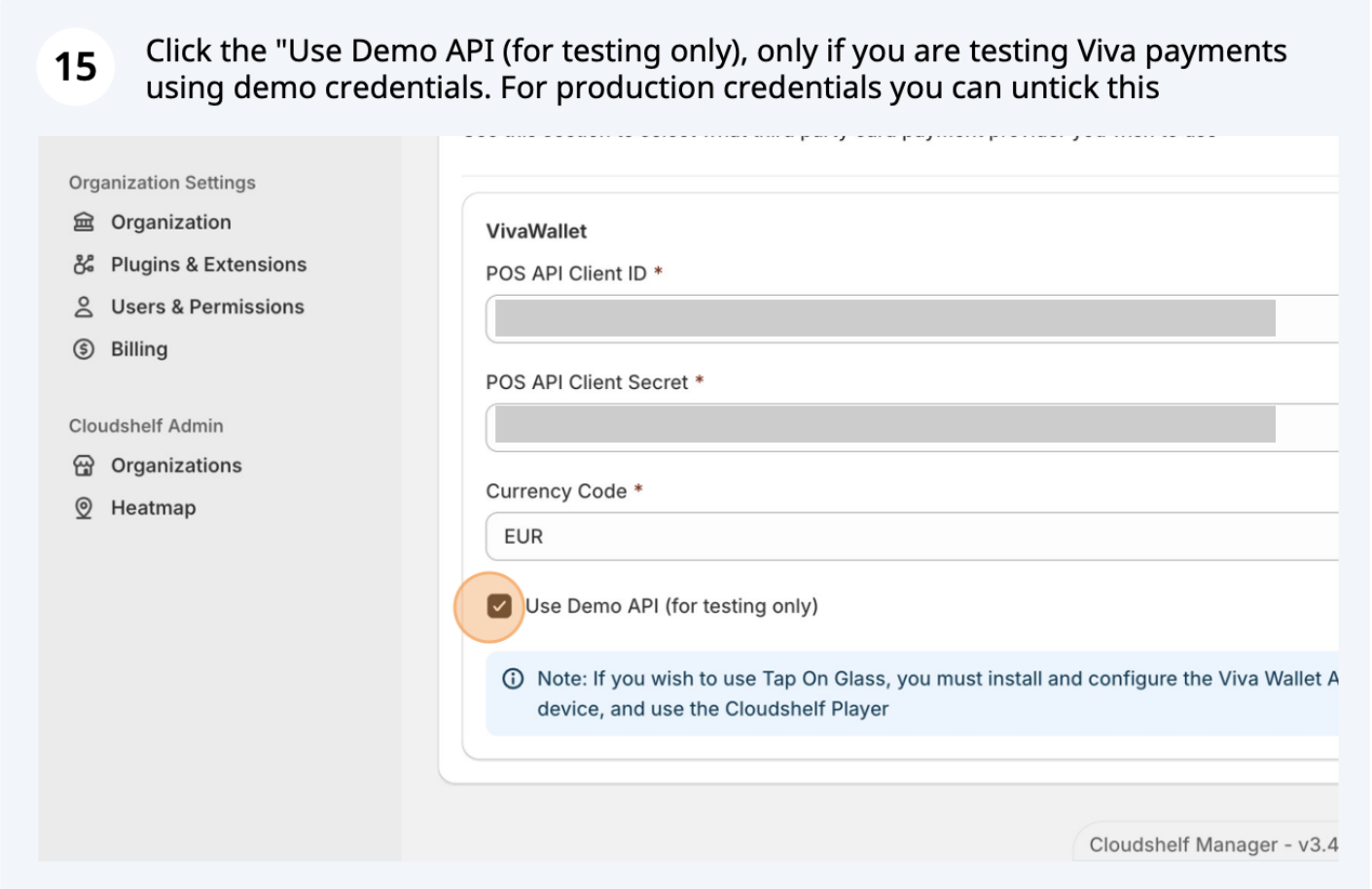Click the Cloudshelf Manager version label
The height and width of the screenshot is (889, 1372).
(x=1213, y=844)
